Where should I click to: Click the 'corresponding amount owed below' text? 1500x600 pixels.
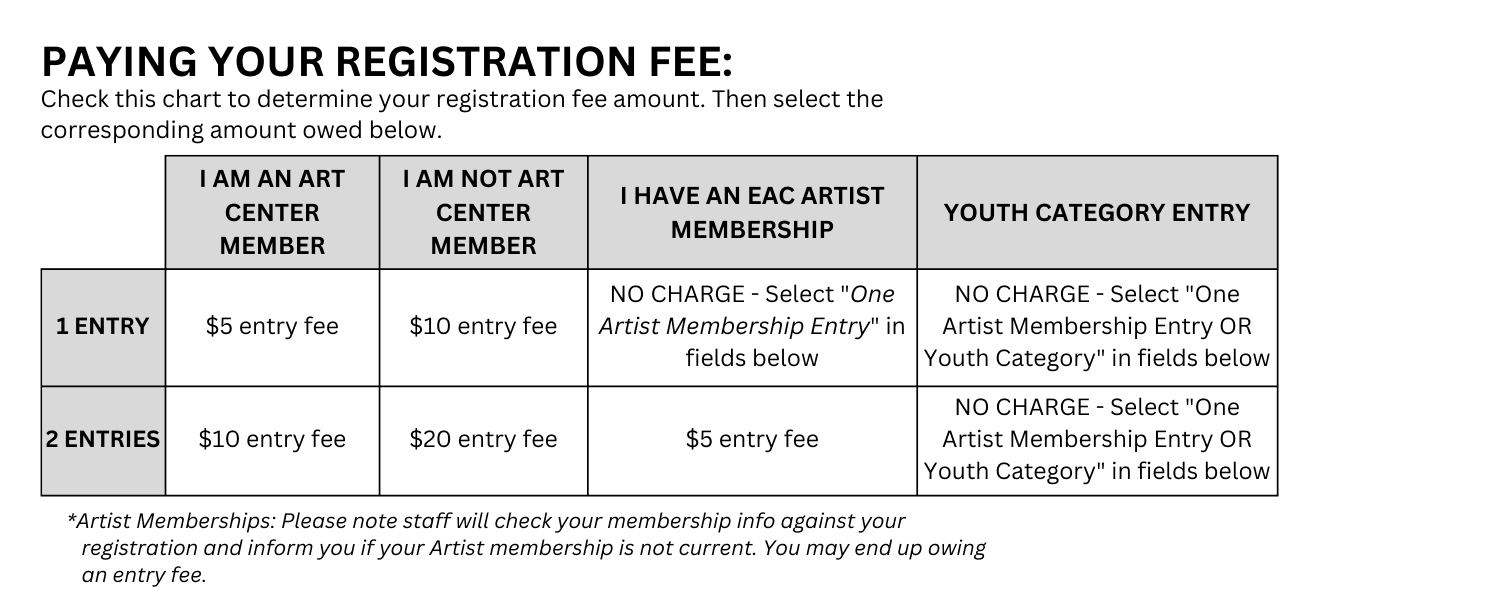coord(241,131)
